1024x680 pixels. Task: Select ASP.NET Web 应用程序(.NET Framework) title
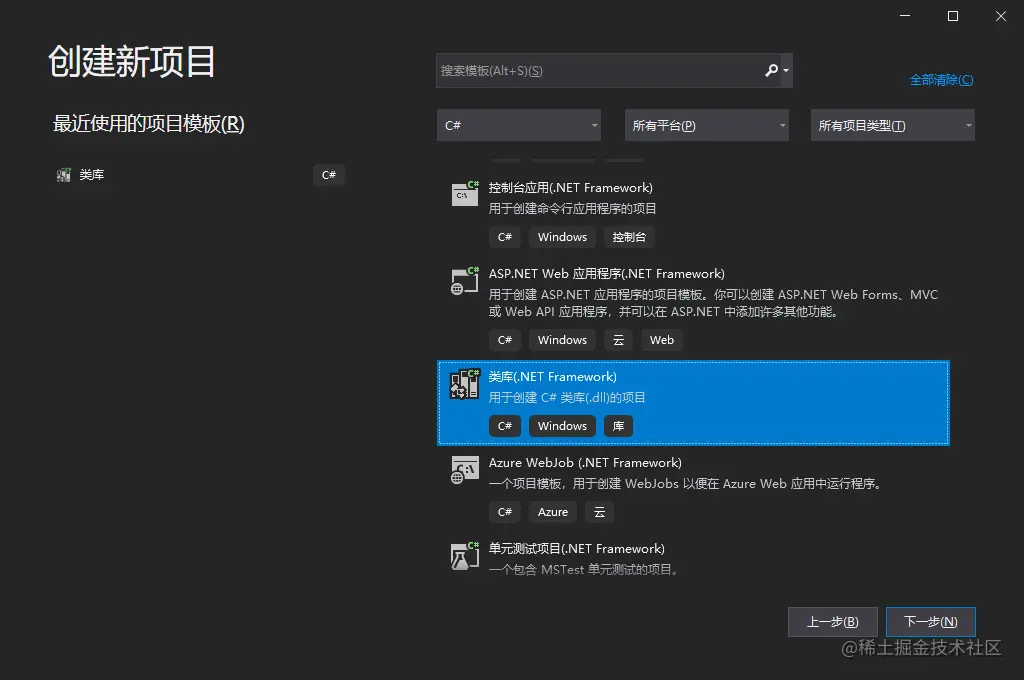(607, 274)
